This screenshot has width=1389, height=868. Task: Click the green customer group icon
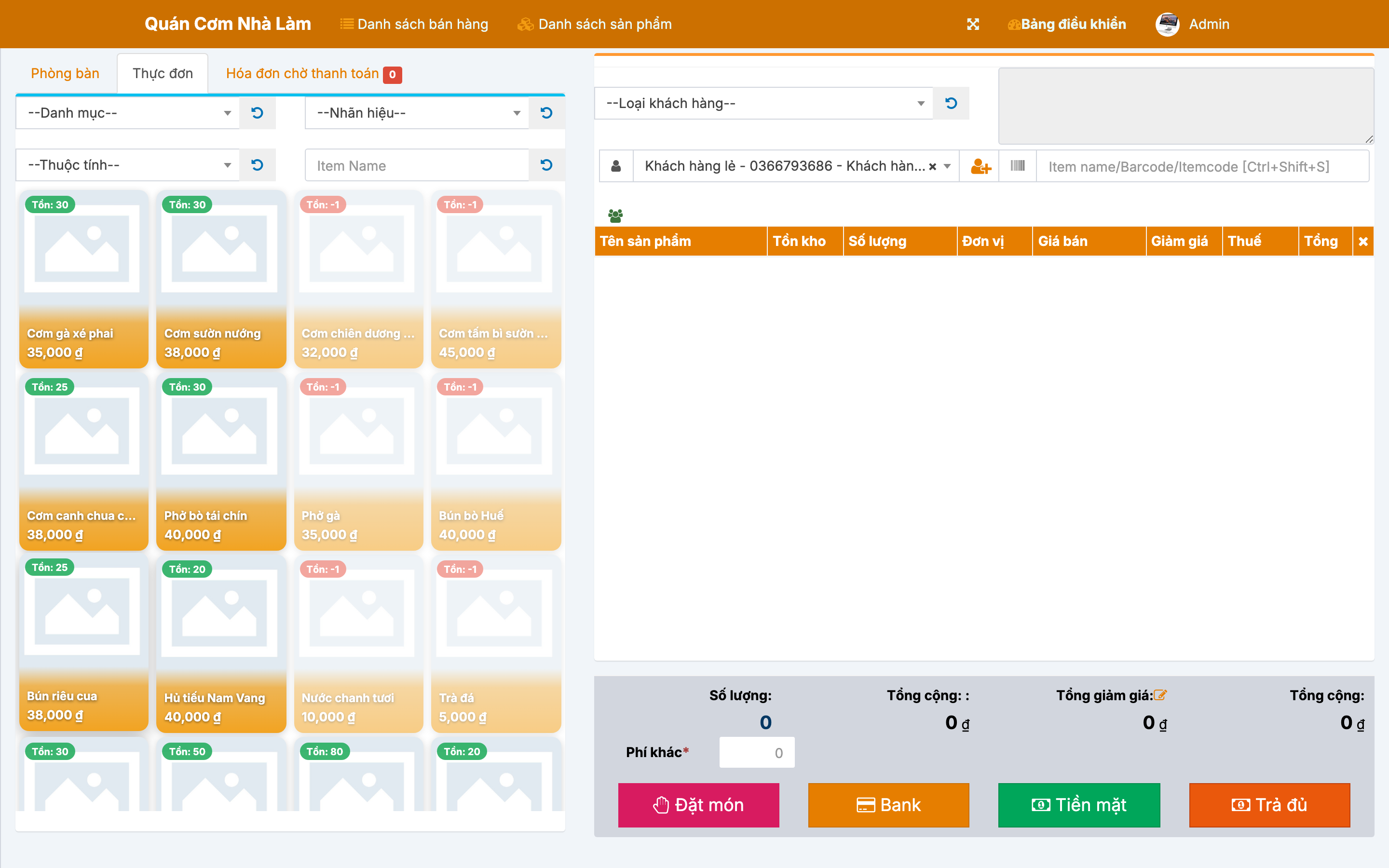point(615,216)
